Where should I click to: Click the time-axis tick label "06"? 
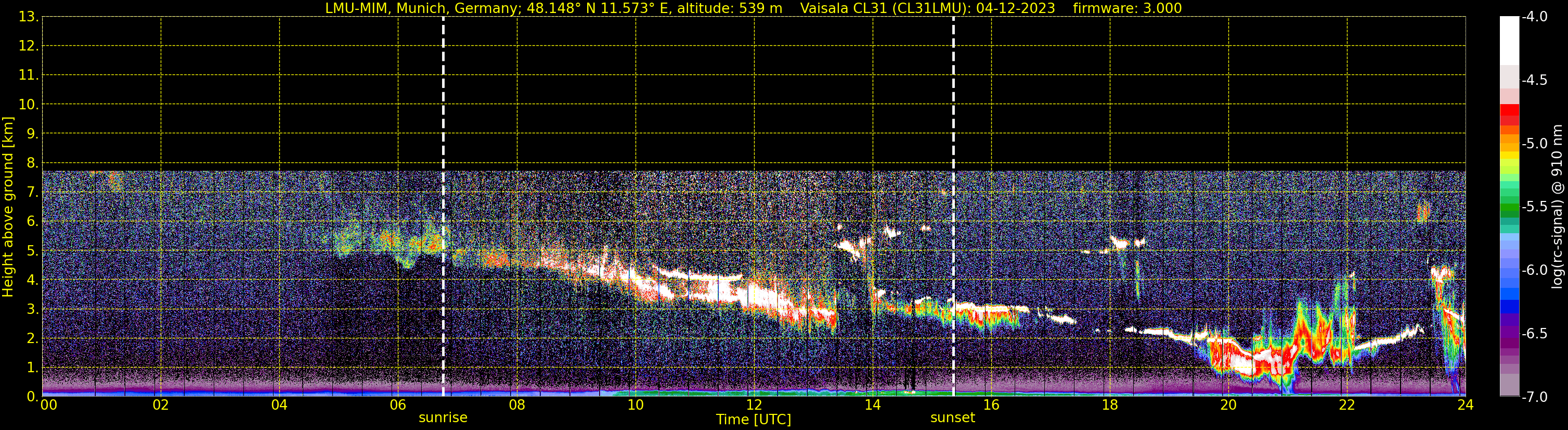398,405
